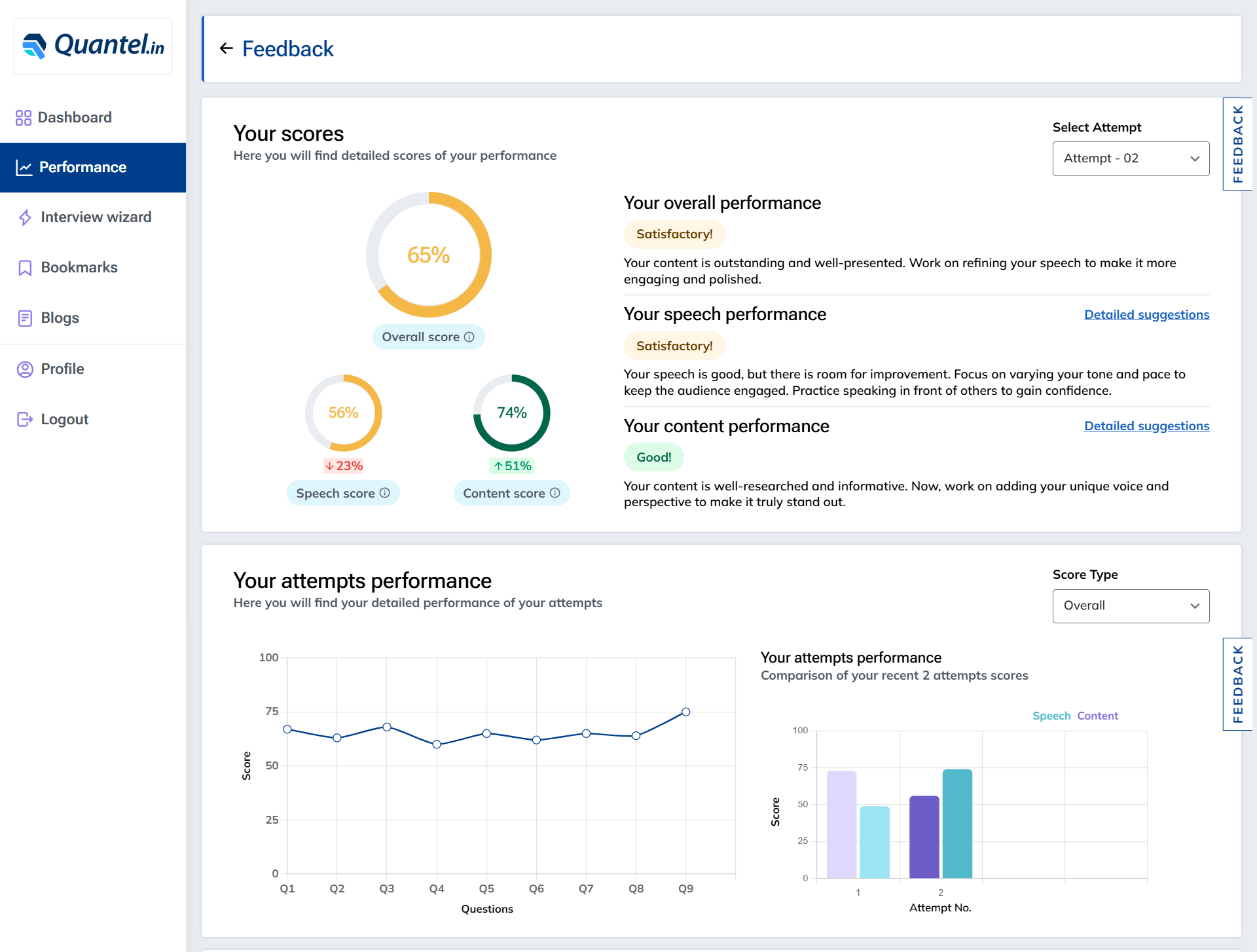The height and width of the screenshot is (952, 1257).
Task: Open the Profile page
Action: (x=93, y=369)
